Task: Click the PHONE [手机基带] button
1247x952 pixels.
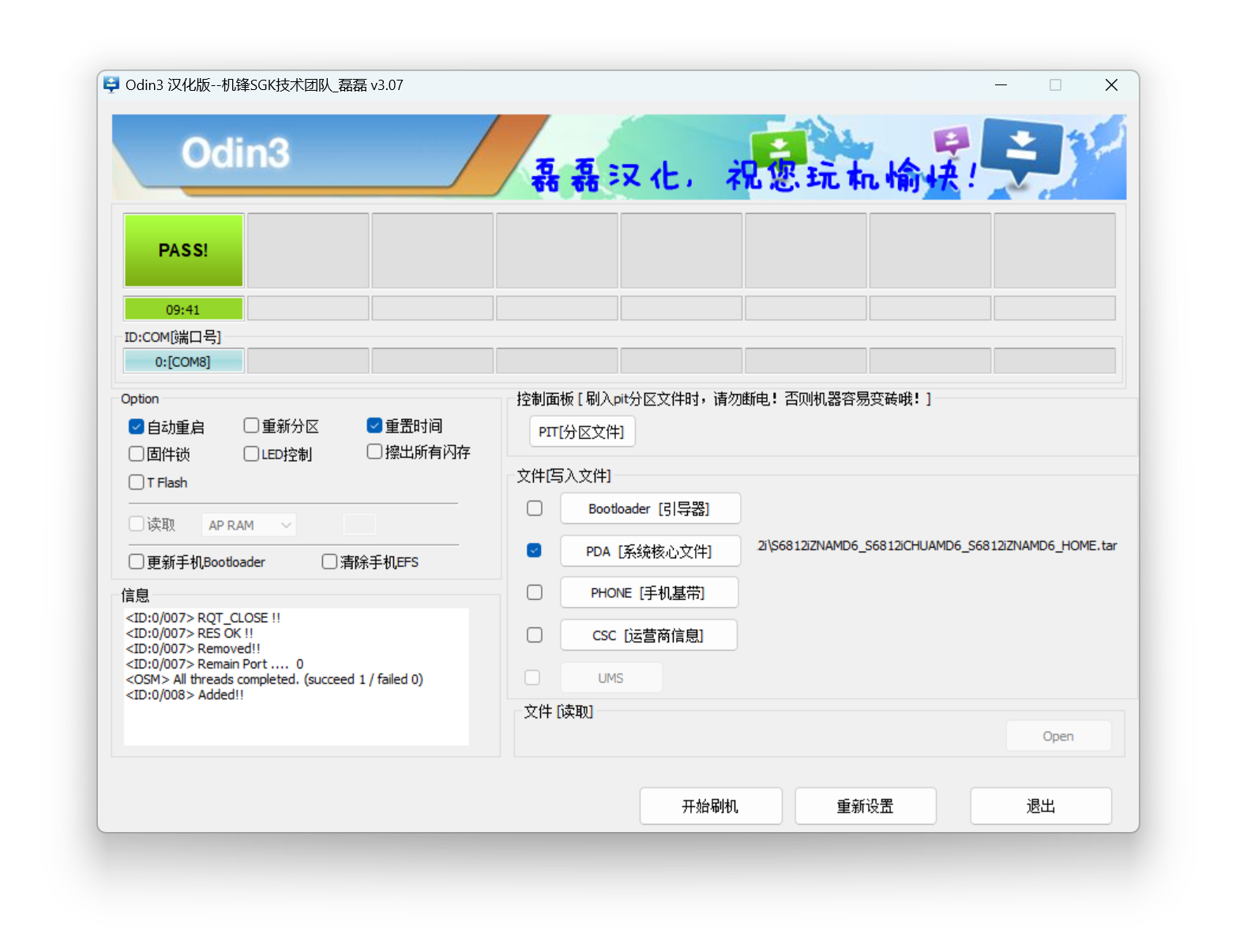Action: coord(649,593)
